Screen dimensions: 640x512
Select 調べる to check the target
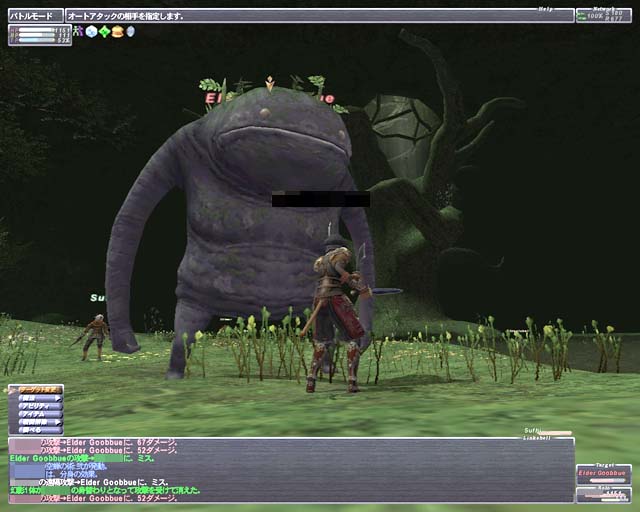[40, 430]
